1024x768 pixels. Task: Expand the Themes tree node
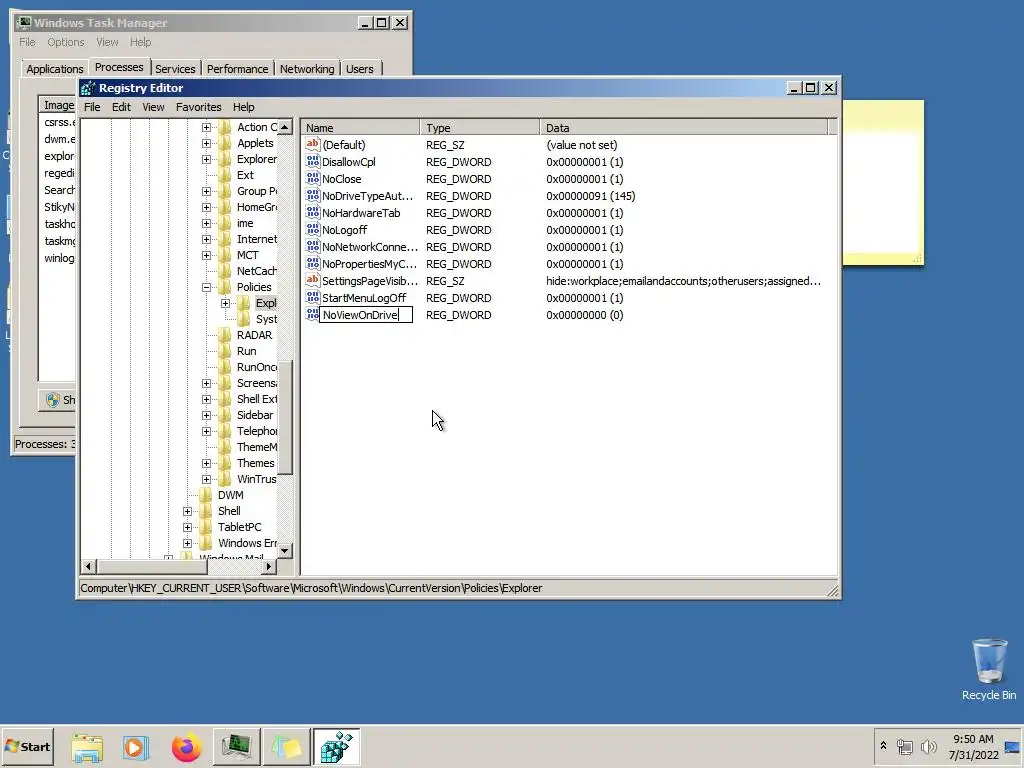[x=206, y=463]
